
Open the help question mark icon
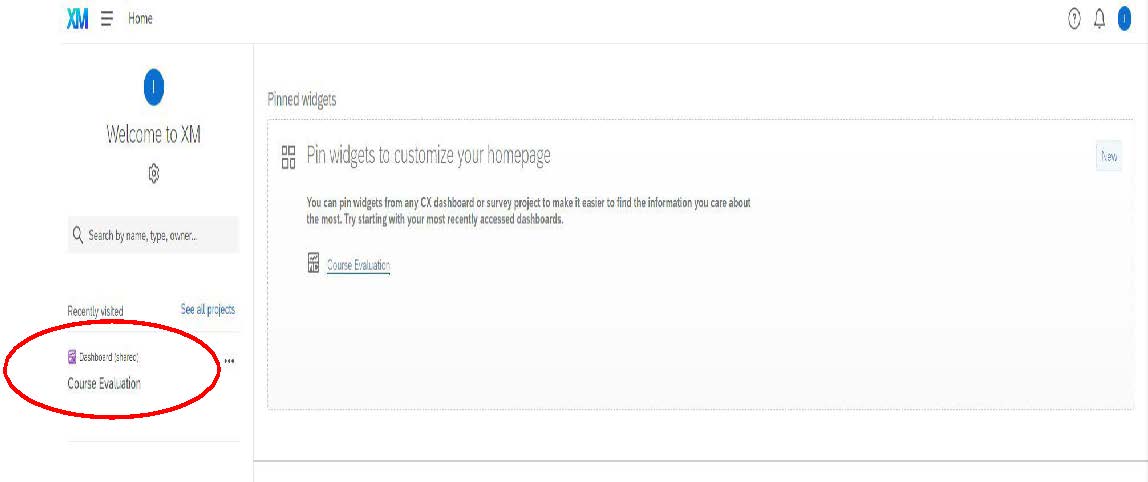[1075, 19]
